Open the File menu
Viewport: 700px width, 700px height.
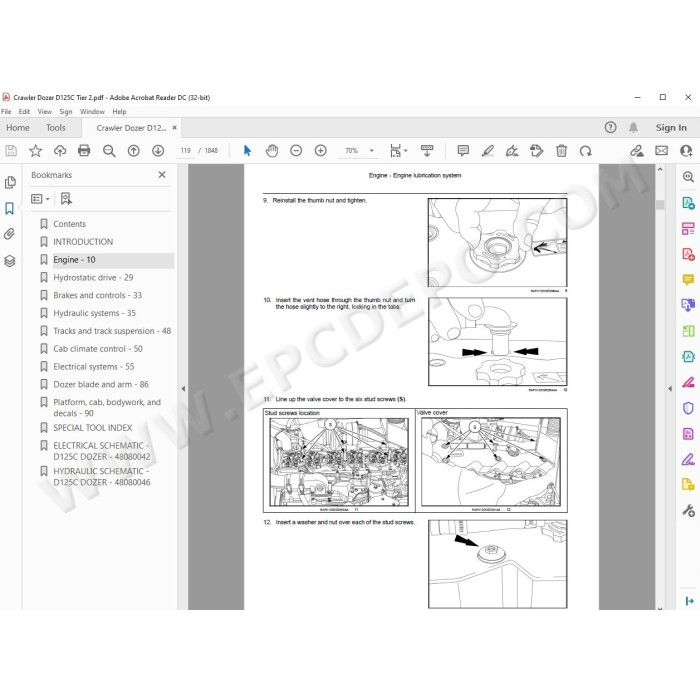pyautogui.click(x=6, y=112)
